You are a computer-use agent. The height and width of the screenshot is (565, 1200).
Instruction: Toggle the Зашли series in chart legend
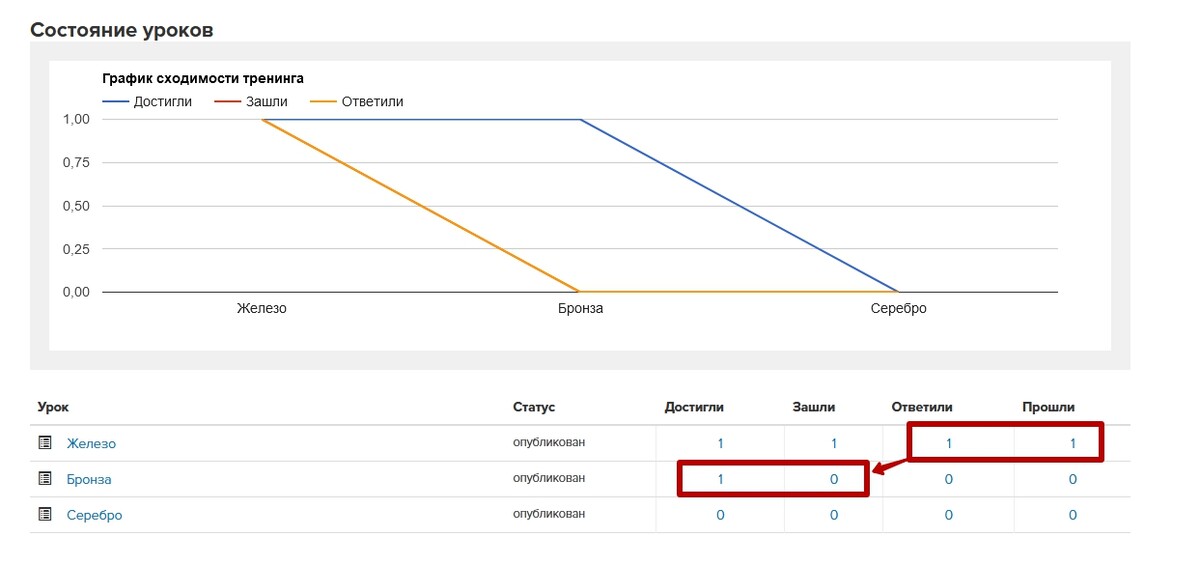(250, 101)
